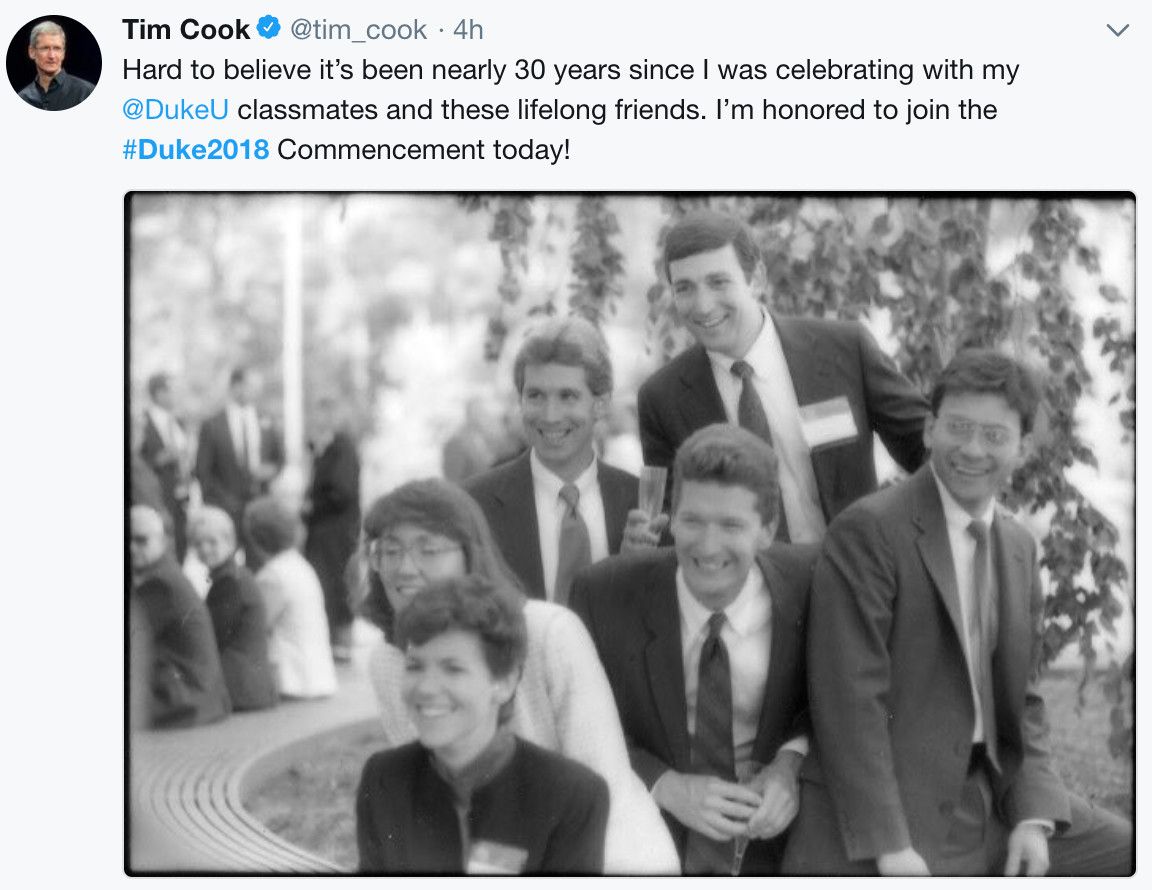Click the "4h" tweet timestamp
The width and height of the screenshot is (1152, 890).
coord(468,30)
